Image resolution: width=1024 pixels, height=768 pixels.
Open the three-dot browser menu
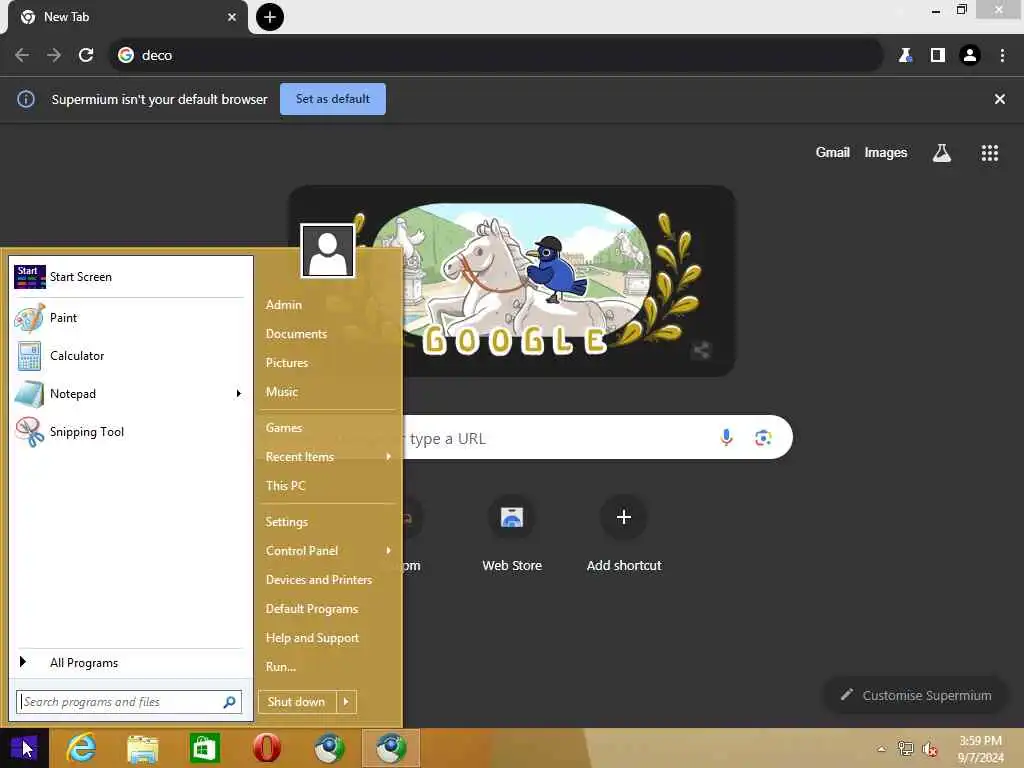tap(1002, 56)
